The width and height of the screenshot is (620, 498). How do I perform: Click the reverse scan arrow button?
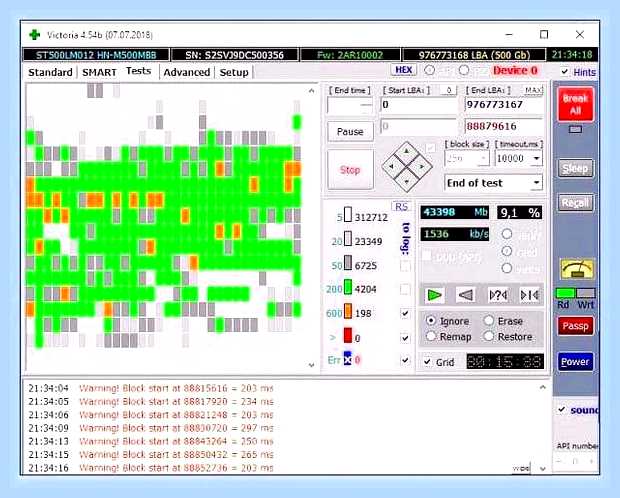pos(466,295)
